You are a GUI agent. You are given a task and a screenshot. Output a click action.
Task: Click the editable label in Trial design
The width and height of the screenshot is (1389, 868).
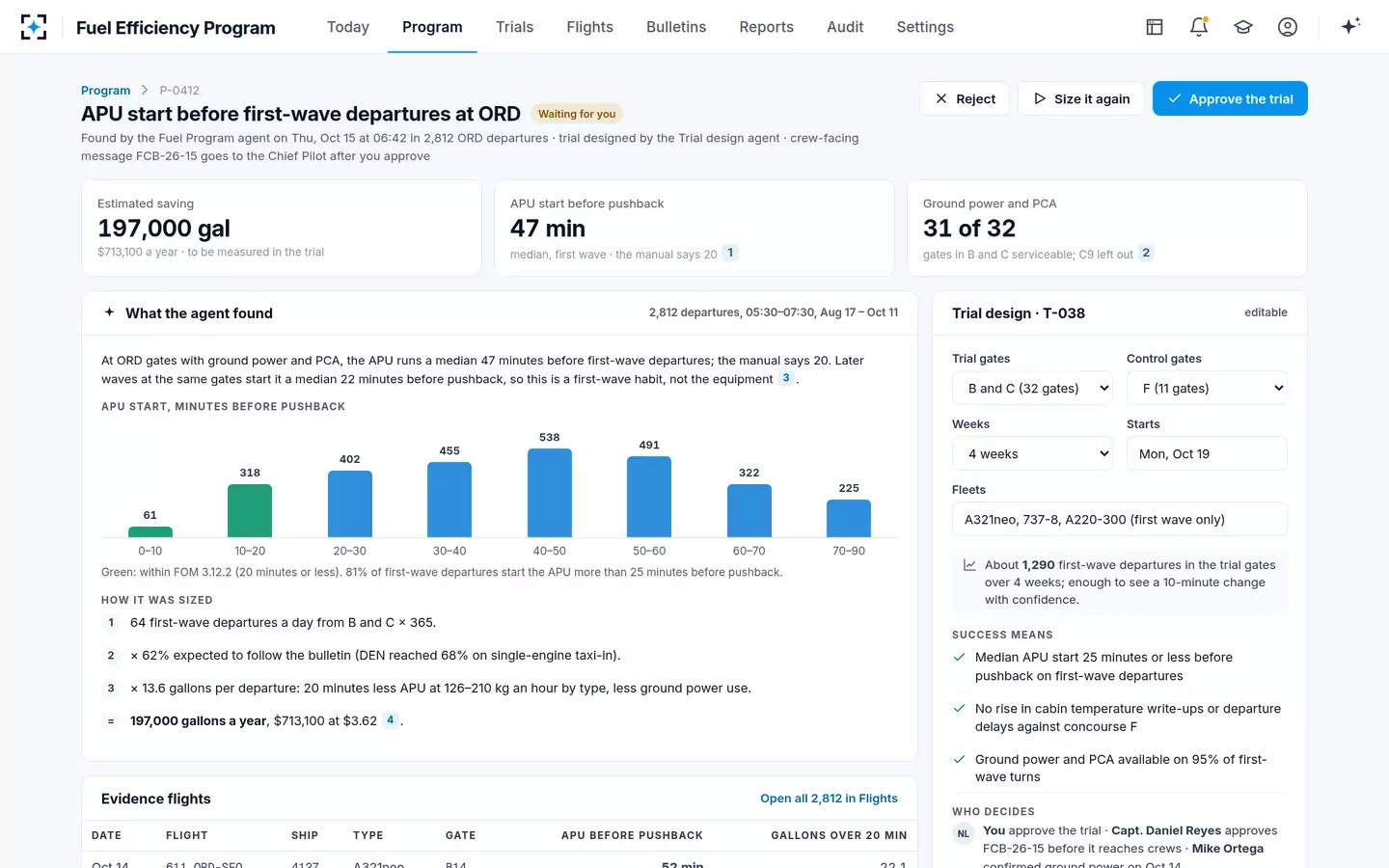click(x=1266, y=312)
